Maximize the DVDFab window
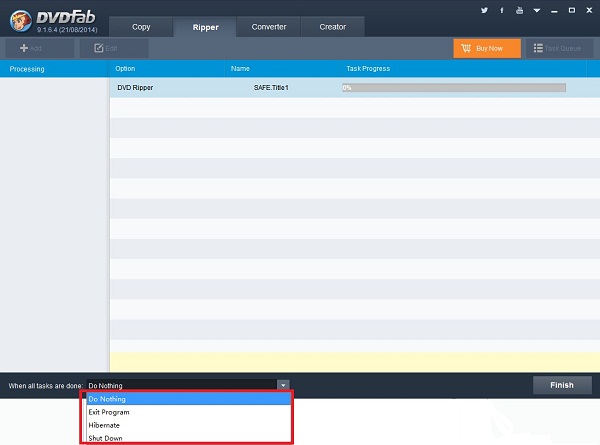 coord(572,10)
